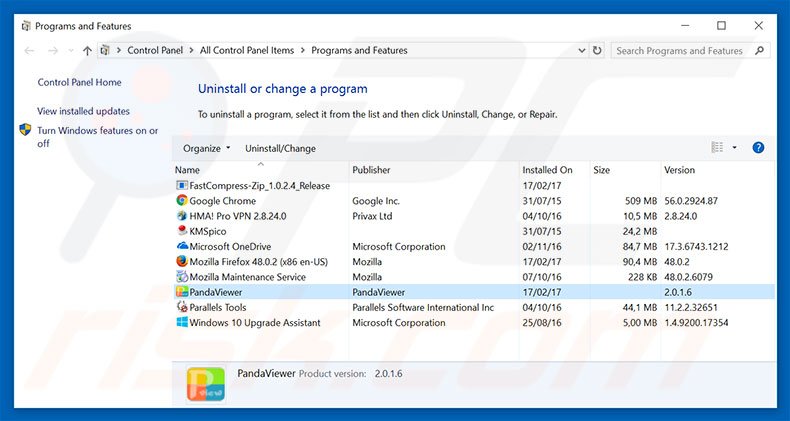The image size is (790, 421).
Task: Click the address bar control panel icon
Action: coord(105,50)
